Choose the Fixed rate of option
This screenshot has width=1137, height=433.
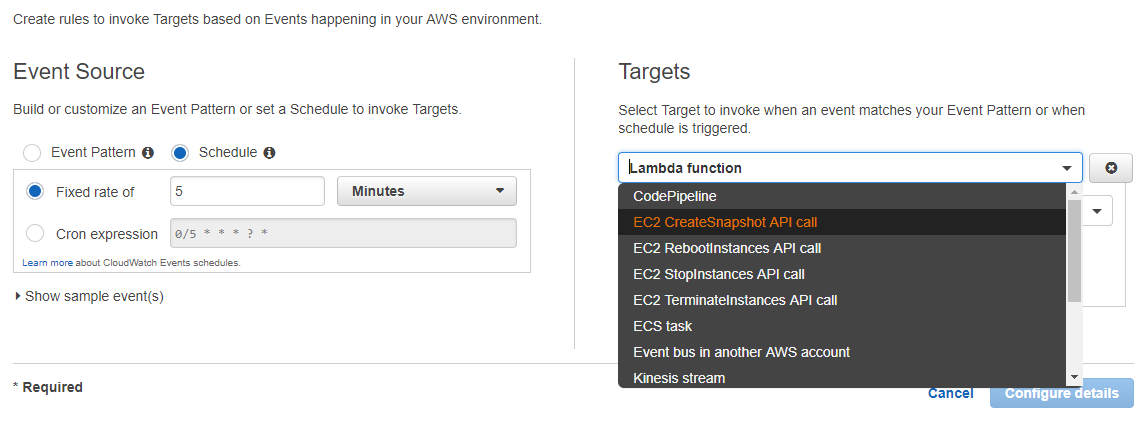click(36, 191)
